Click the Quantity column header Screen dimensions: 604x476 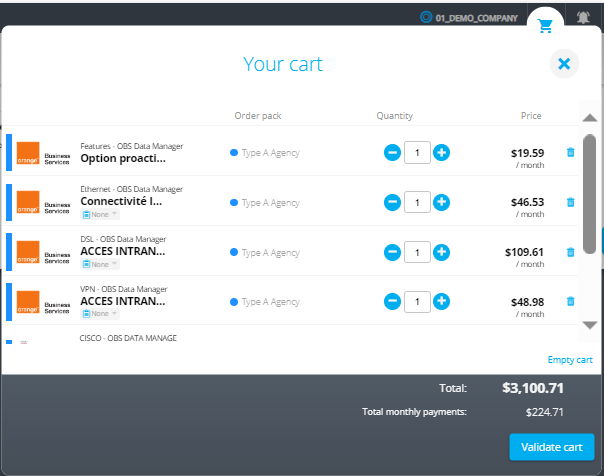click(394, 116)
